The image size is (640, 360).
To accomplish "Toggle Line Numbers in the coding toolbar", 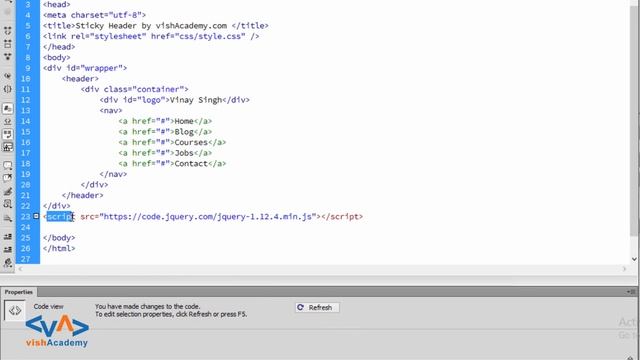I will pos(7,109).
